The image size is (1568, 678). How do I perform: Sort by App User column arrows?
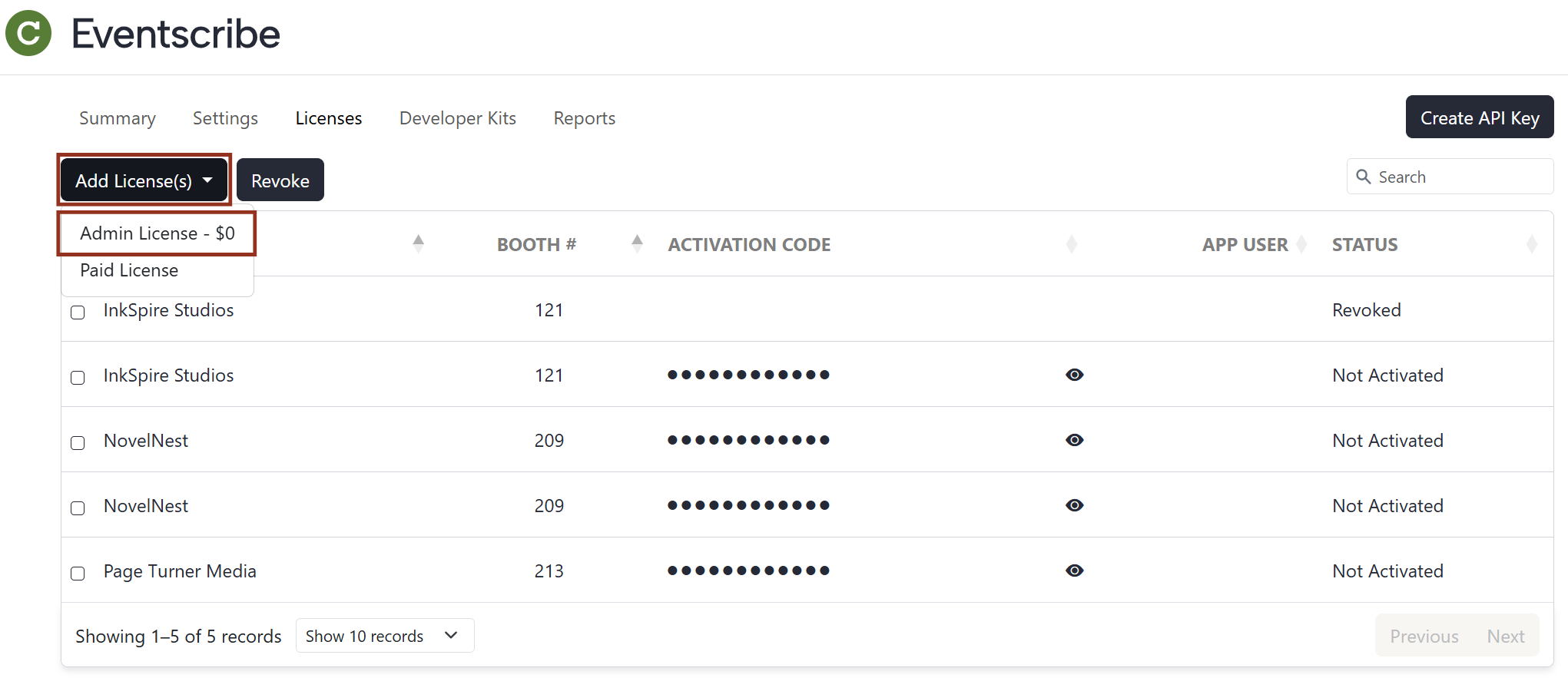click(x=1301, y=244)
